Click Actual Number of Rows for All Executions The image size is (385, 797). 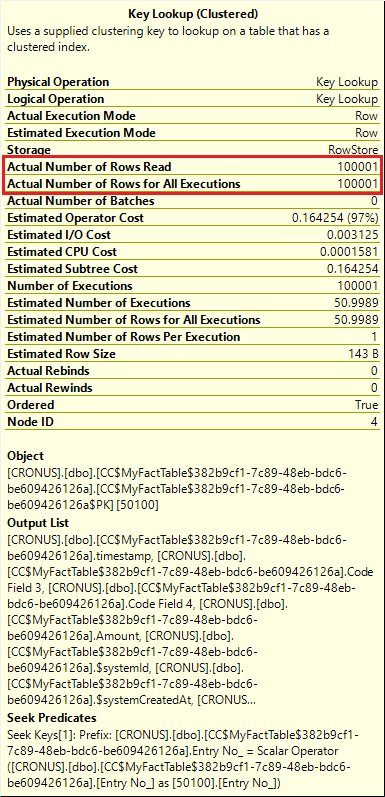[124, 184]
